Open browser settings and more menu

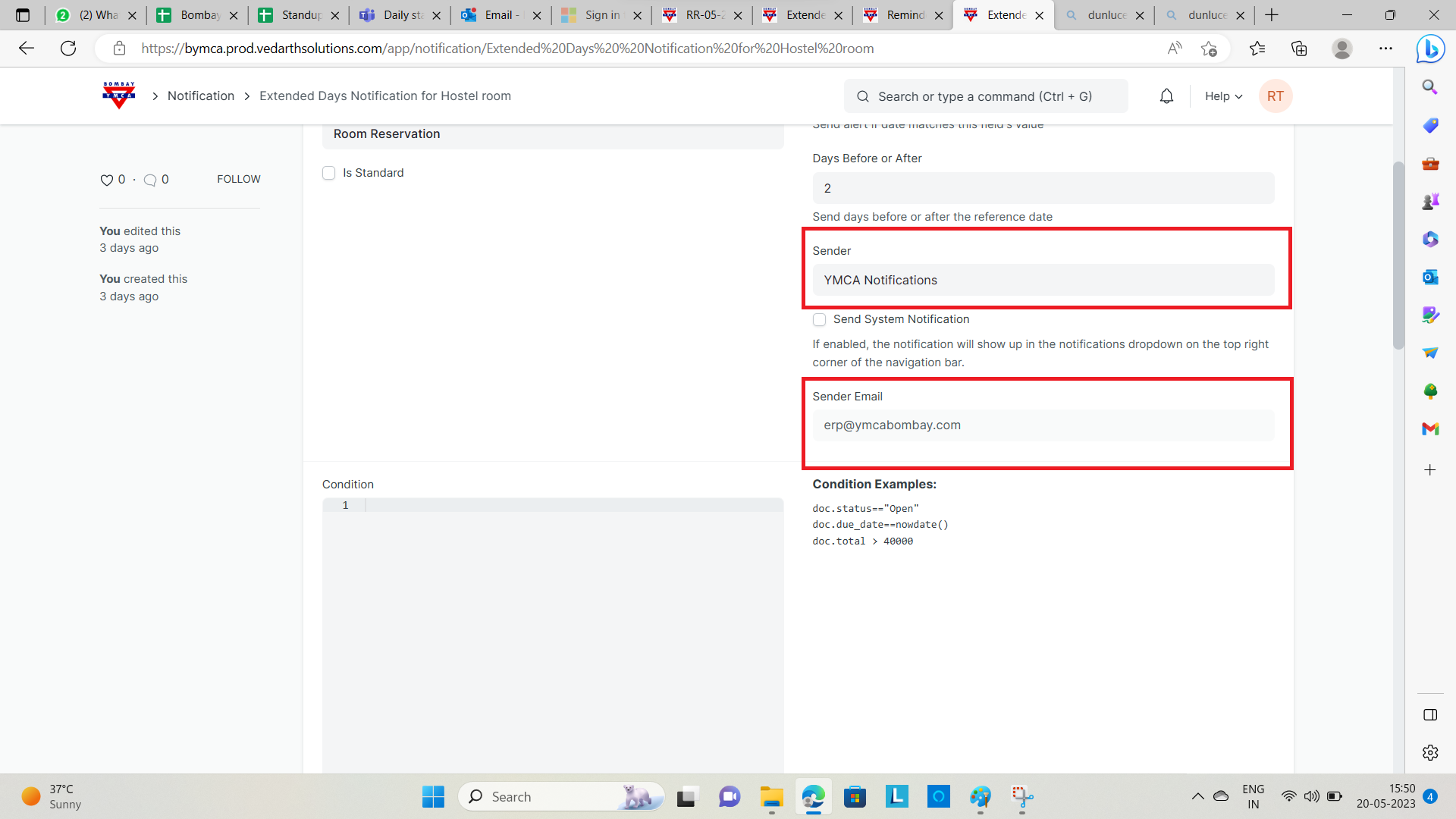click(x=1385, y=49)
